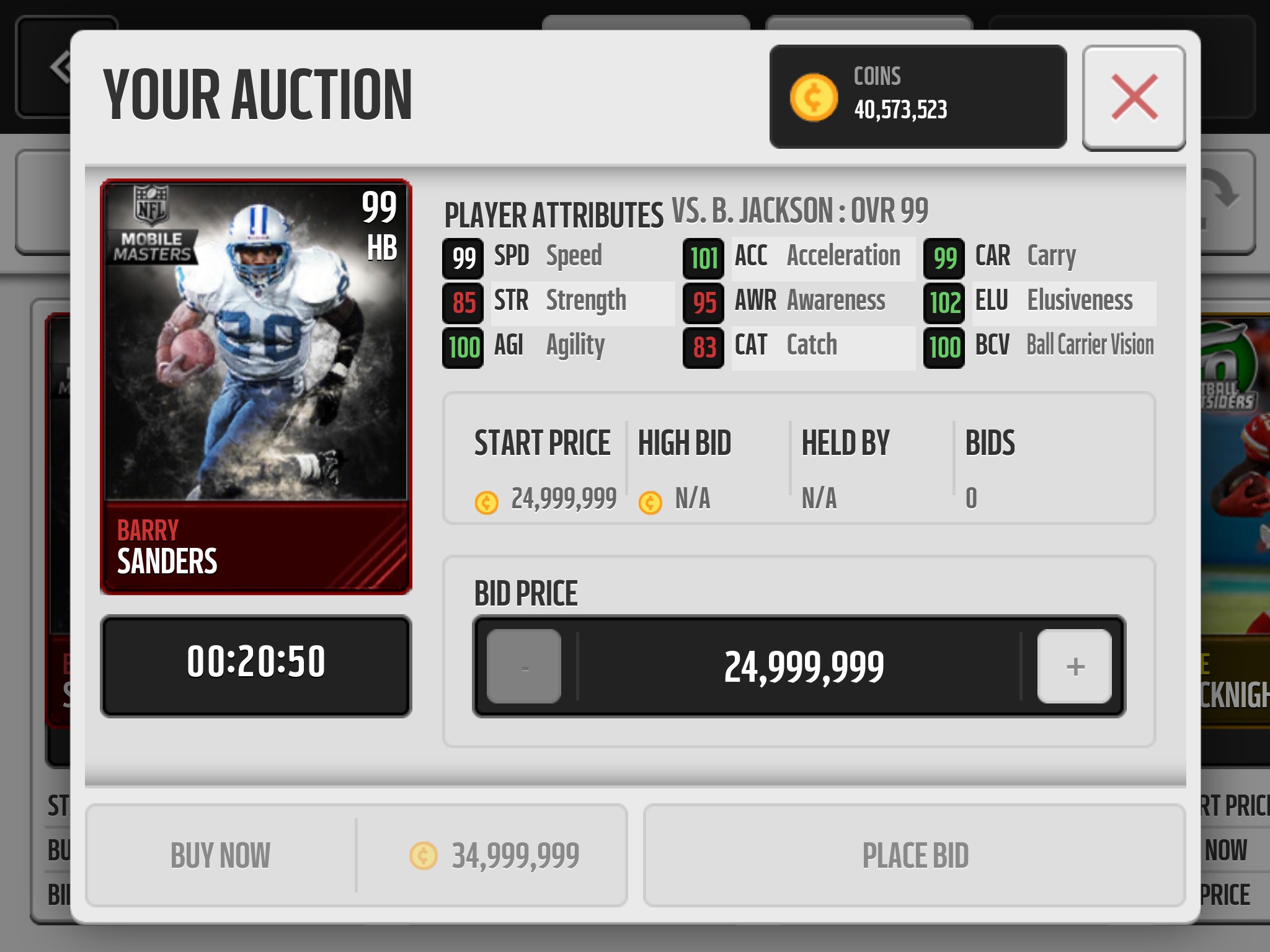Tap the gold coin icon in Coins panel
This screenshot has width=1270, height=952.
click(x=814, y=97)
